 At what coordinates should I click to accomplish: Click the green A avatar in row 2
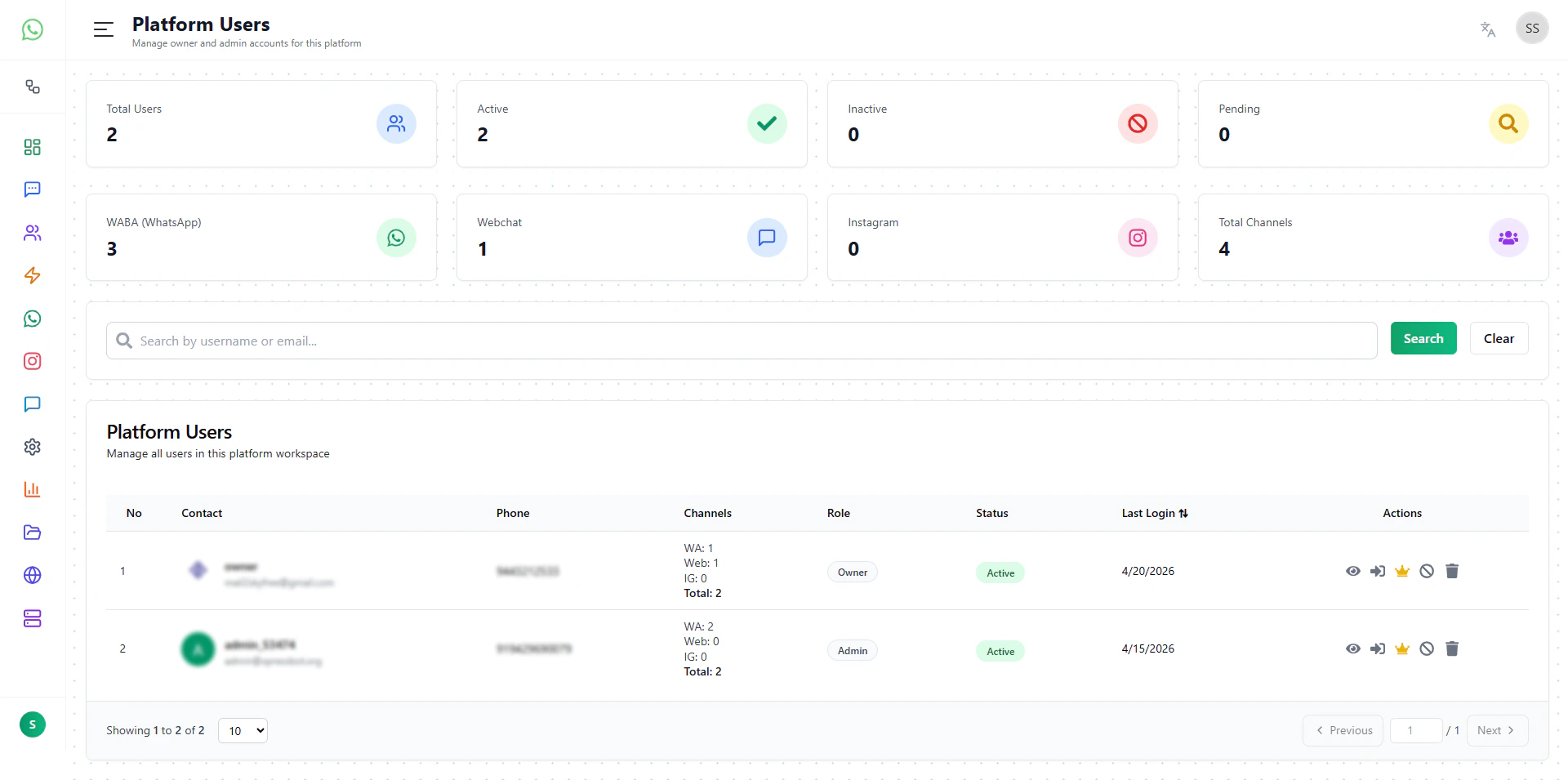(x=198, y=649)
